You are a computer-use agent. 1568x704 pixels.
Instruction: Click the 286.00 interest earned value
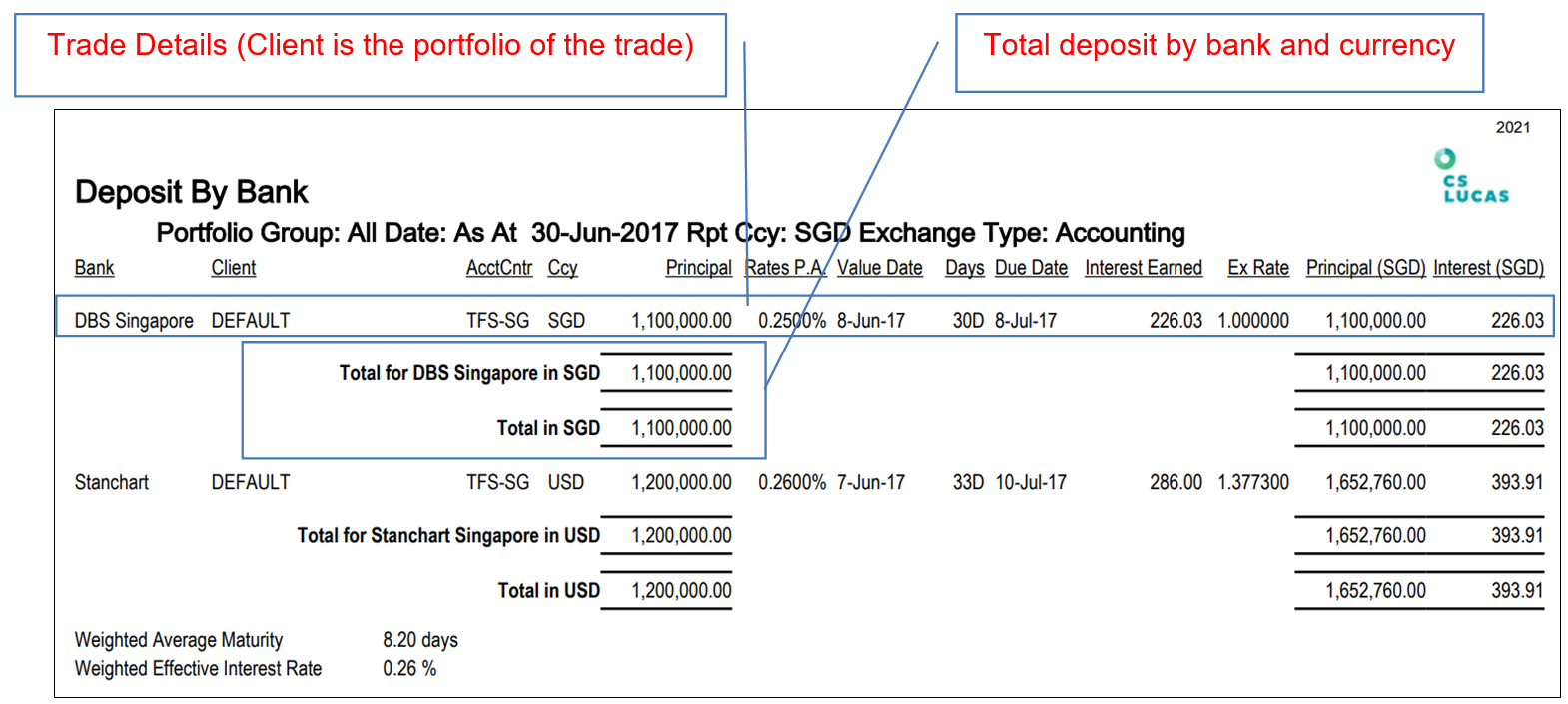pyautogui.click(x=1176, y=482)
